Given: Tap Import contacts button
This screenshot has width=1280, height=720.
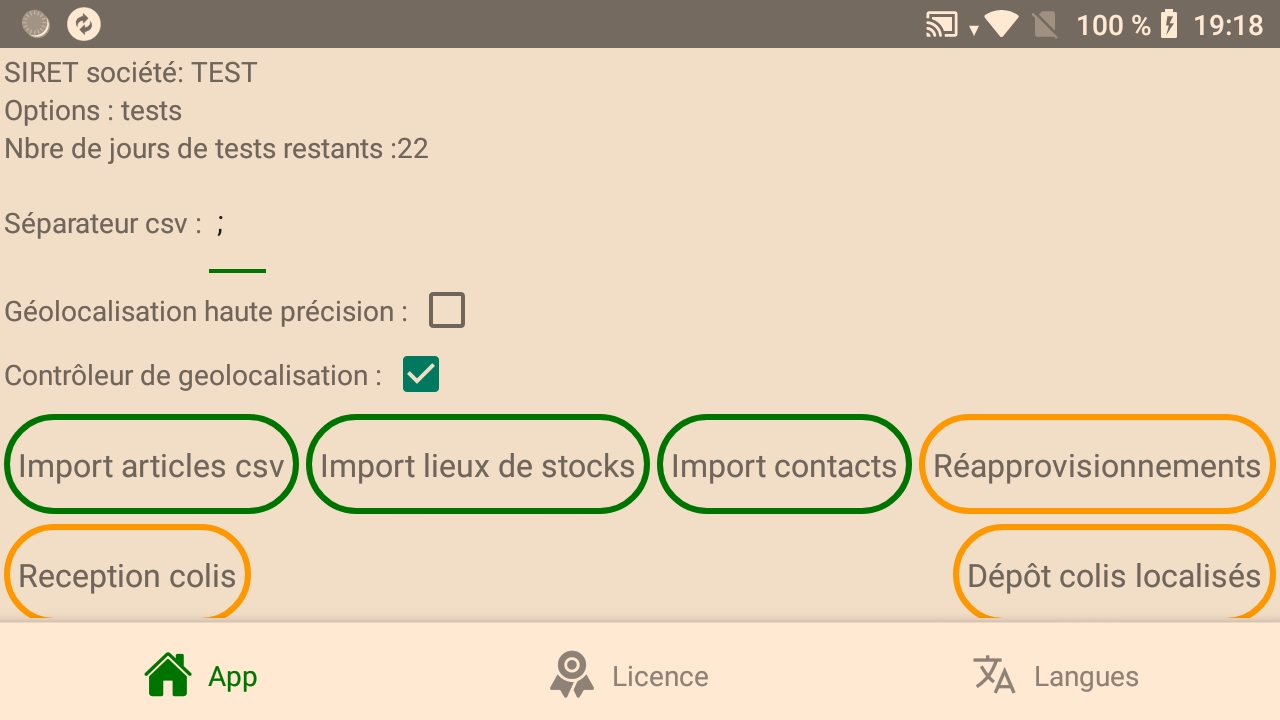Looking at the screenshot, I should (x=784, y=465).
